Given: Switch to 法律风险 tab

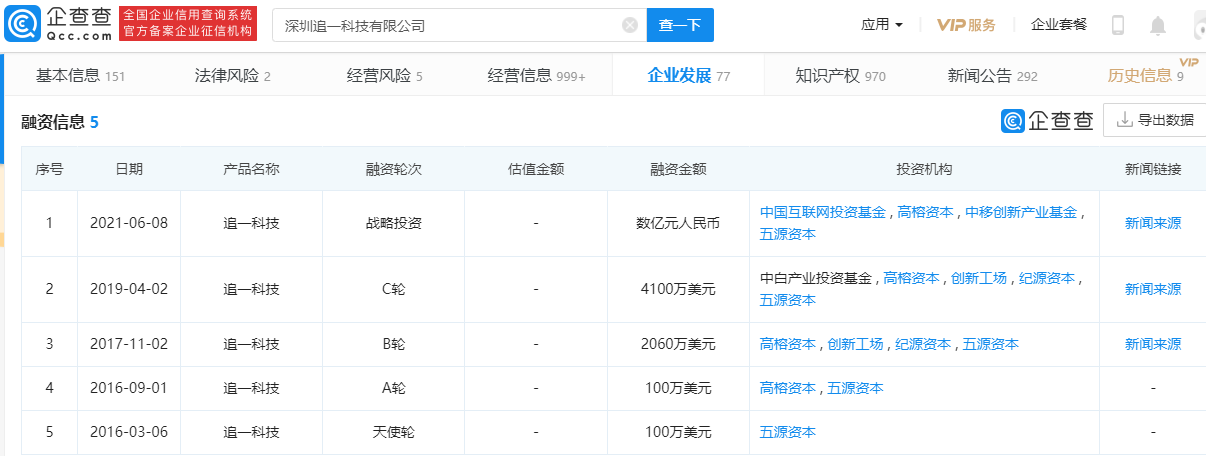Looking at the screenshot, I should pos(232,75).
